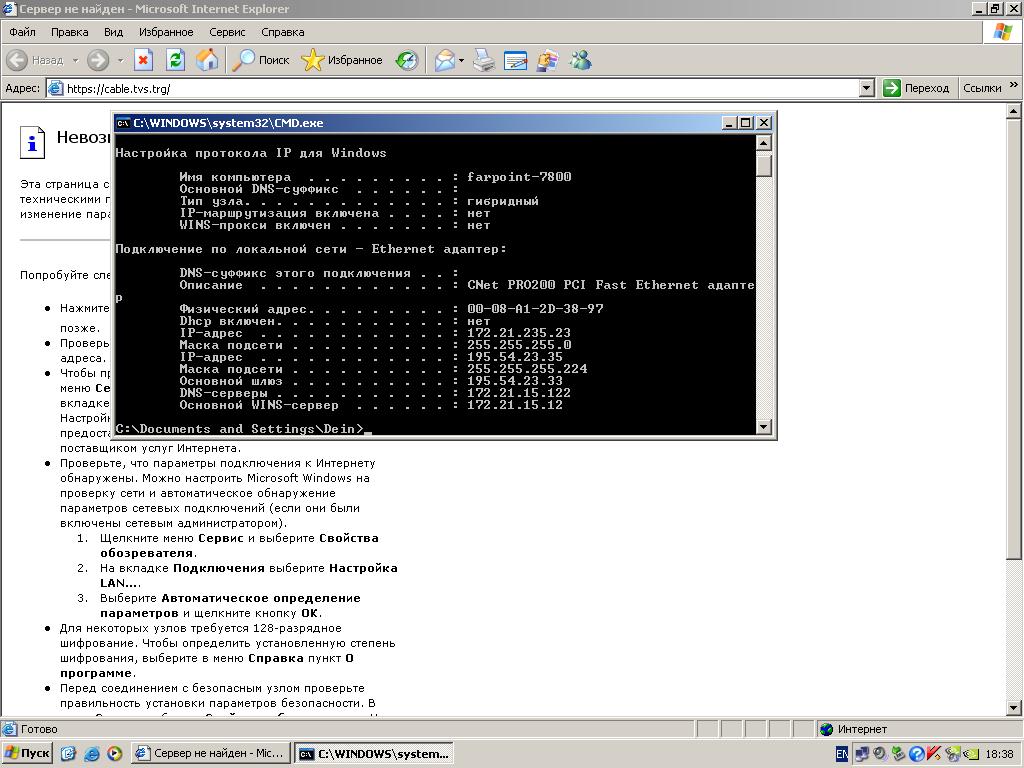Click the Print icon in toolbar
1024x768 pixels.
(x=484, y=61)
